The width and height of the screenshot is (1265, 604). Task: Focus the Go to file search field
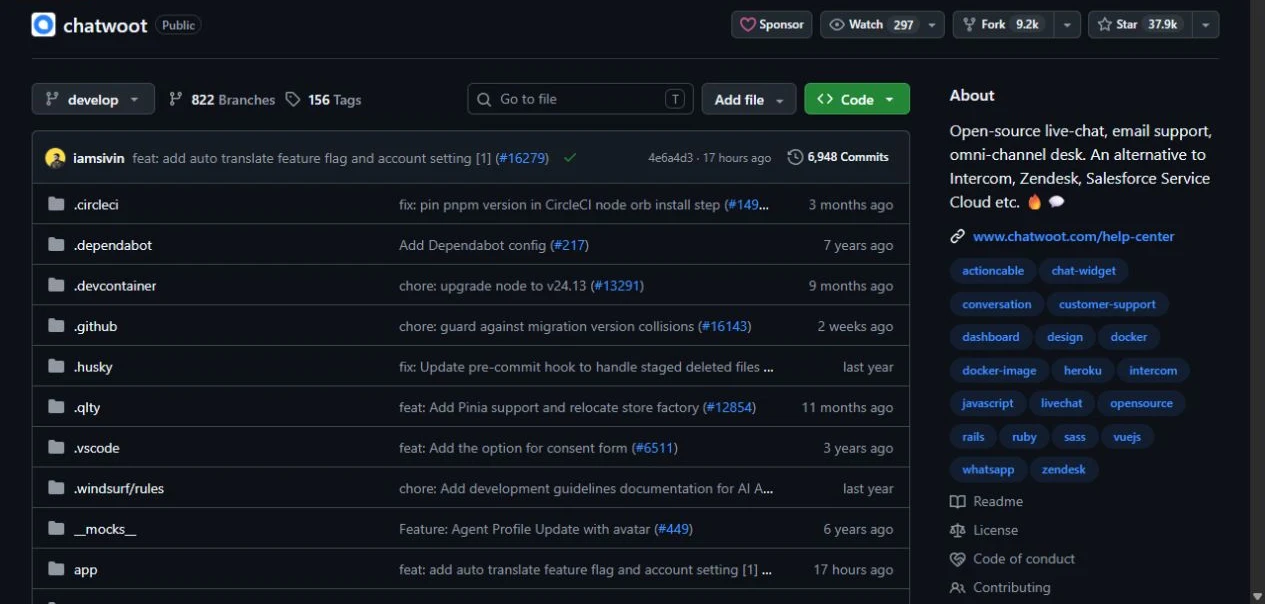pos(580,99)
